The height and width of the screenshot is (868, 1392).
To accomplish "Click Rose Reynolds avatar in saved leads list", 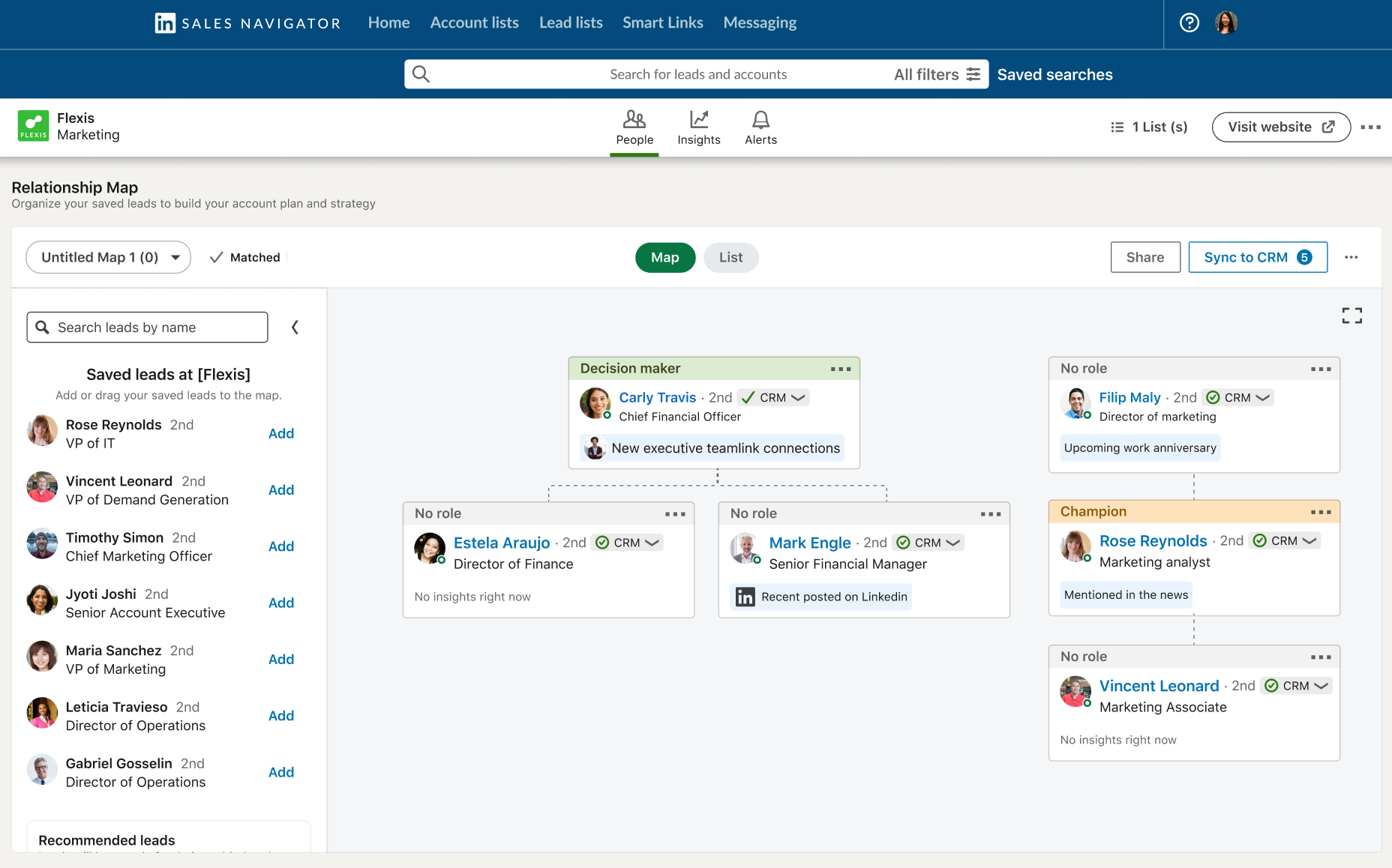I will [x=42, y=430].
